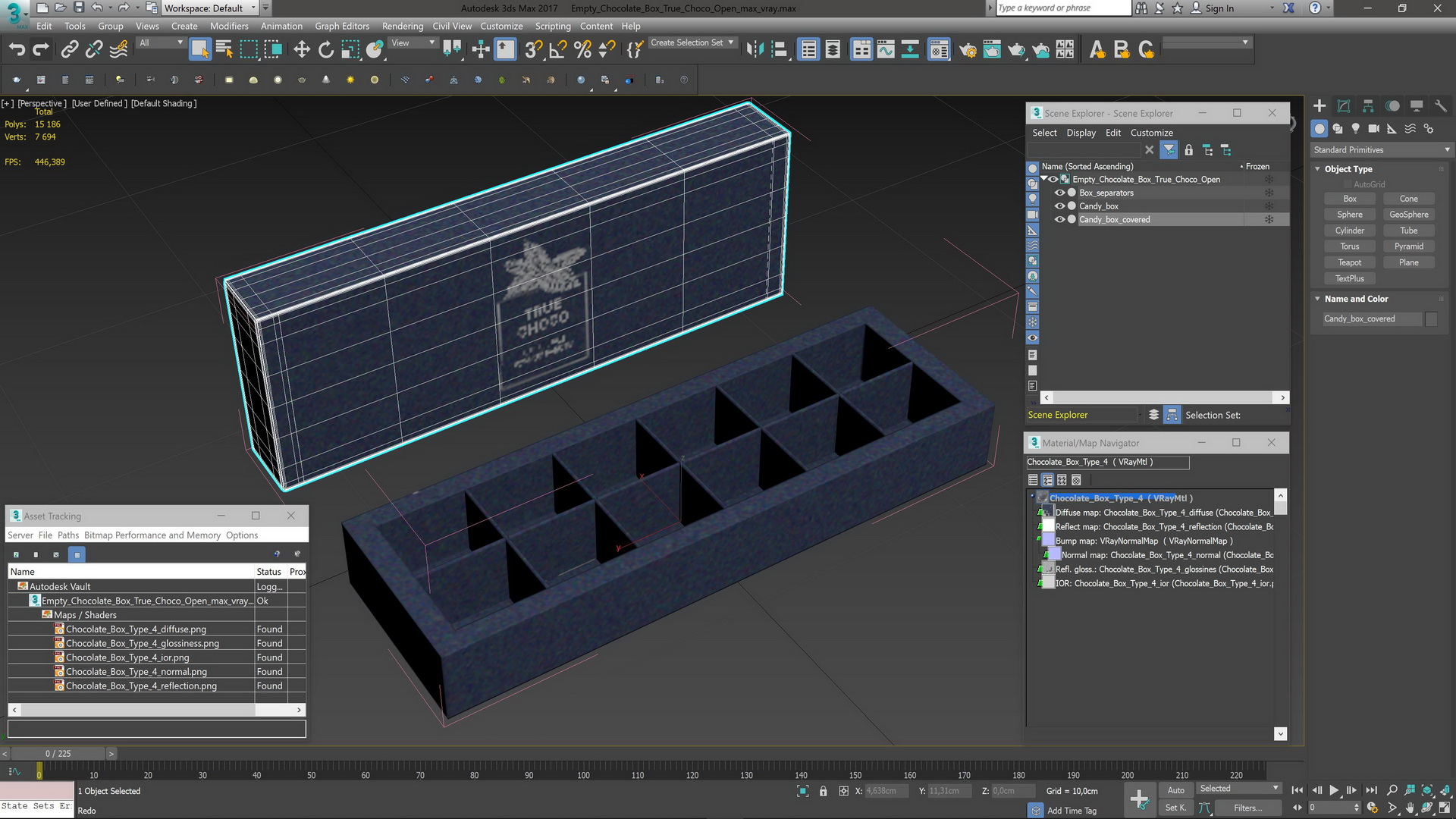Open the Rendering menu
The width and height of the screenshot is (1456, 819).
(x=403, y=26)
